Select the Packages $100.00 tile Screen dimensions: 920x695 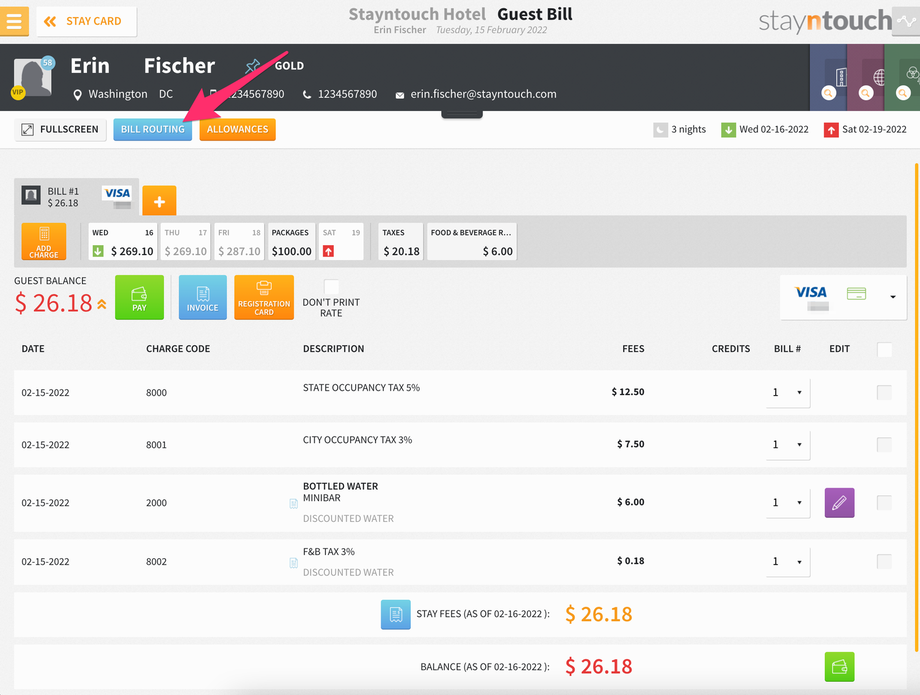tap(292, 241)
